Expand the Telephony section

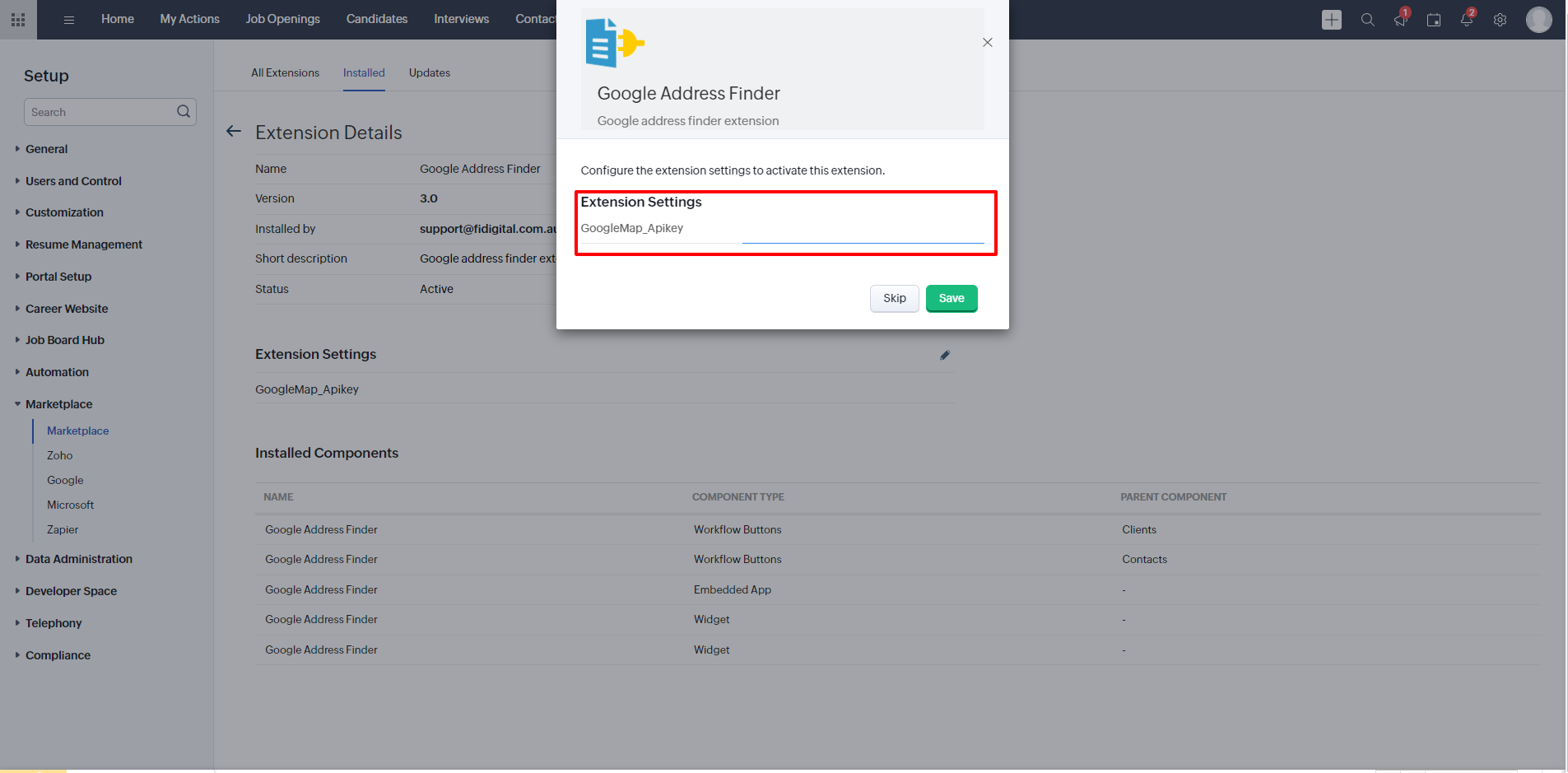[54, 623]
